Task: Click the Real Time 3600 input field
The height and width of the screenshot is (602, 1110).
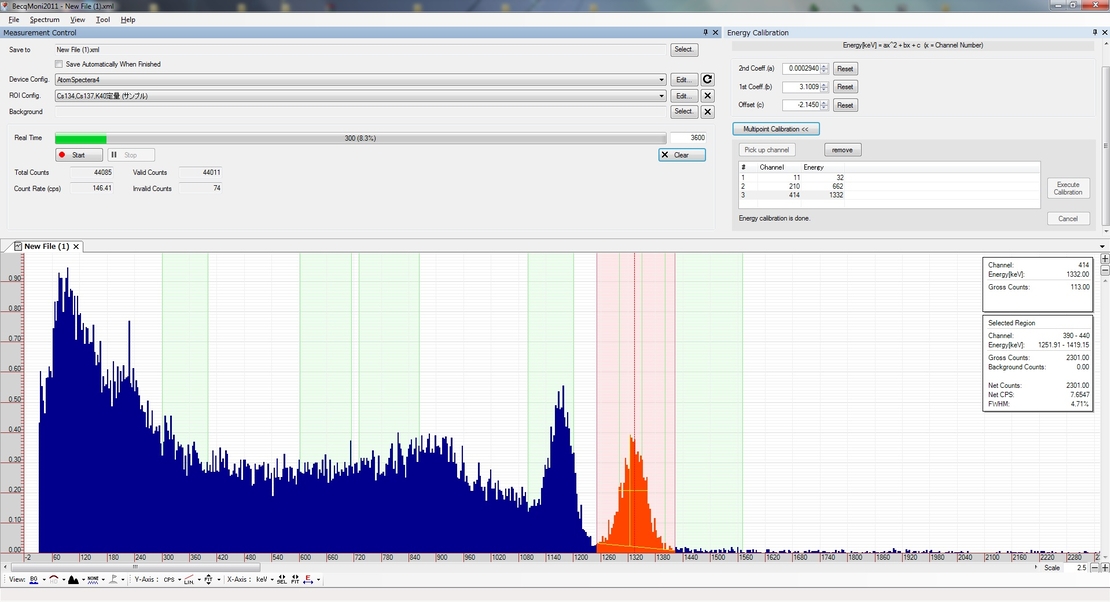Action: point(689,138)
